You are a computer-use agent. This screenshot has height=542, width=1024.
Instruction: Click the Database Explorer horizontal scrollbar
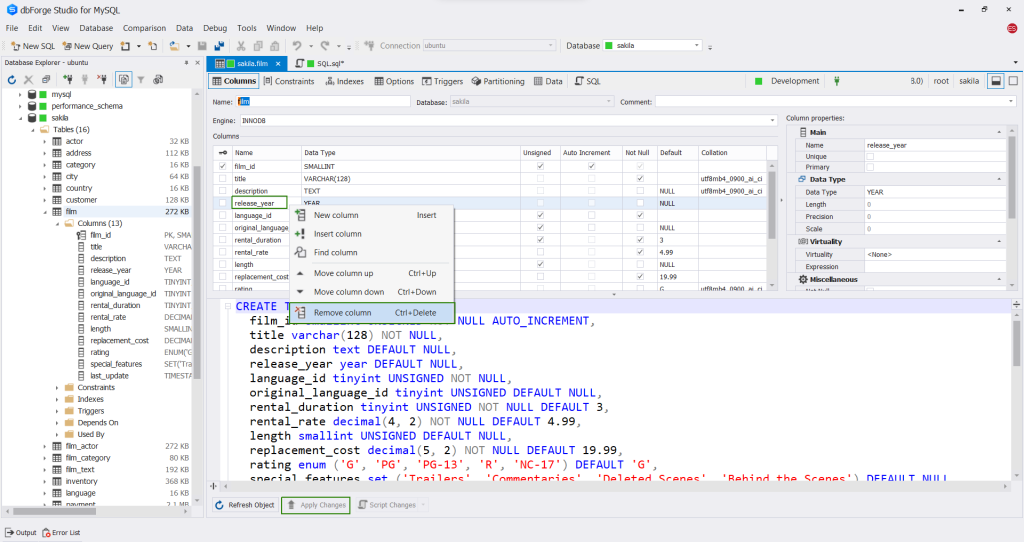point(54,511)
